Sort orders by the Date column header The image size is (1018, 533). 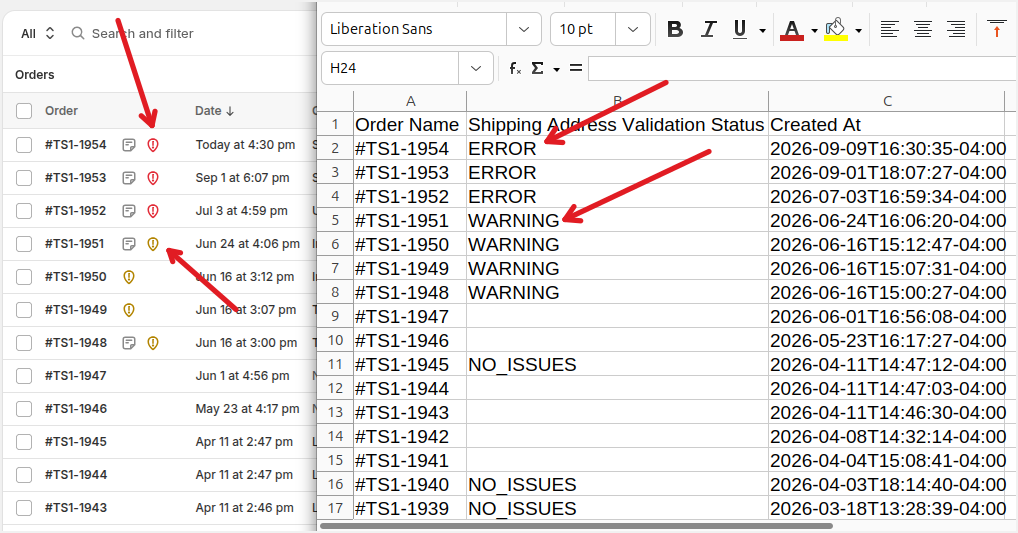click(214, 111)
